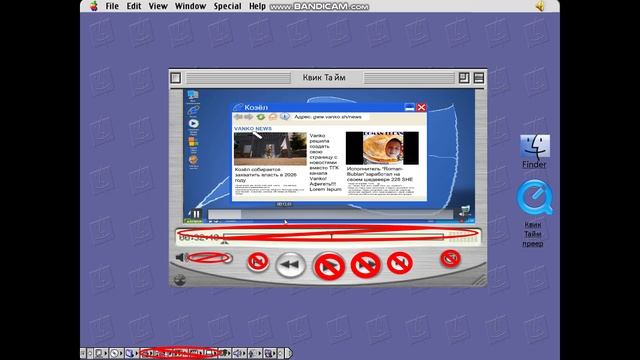Click the first Control Strip module icon

(x=99, y=353)
